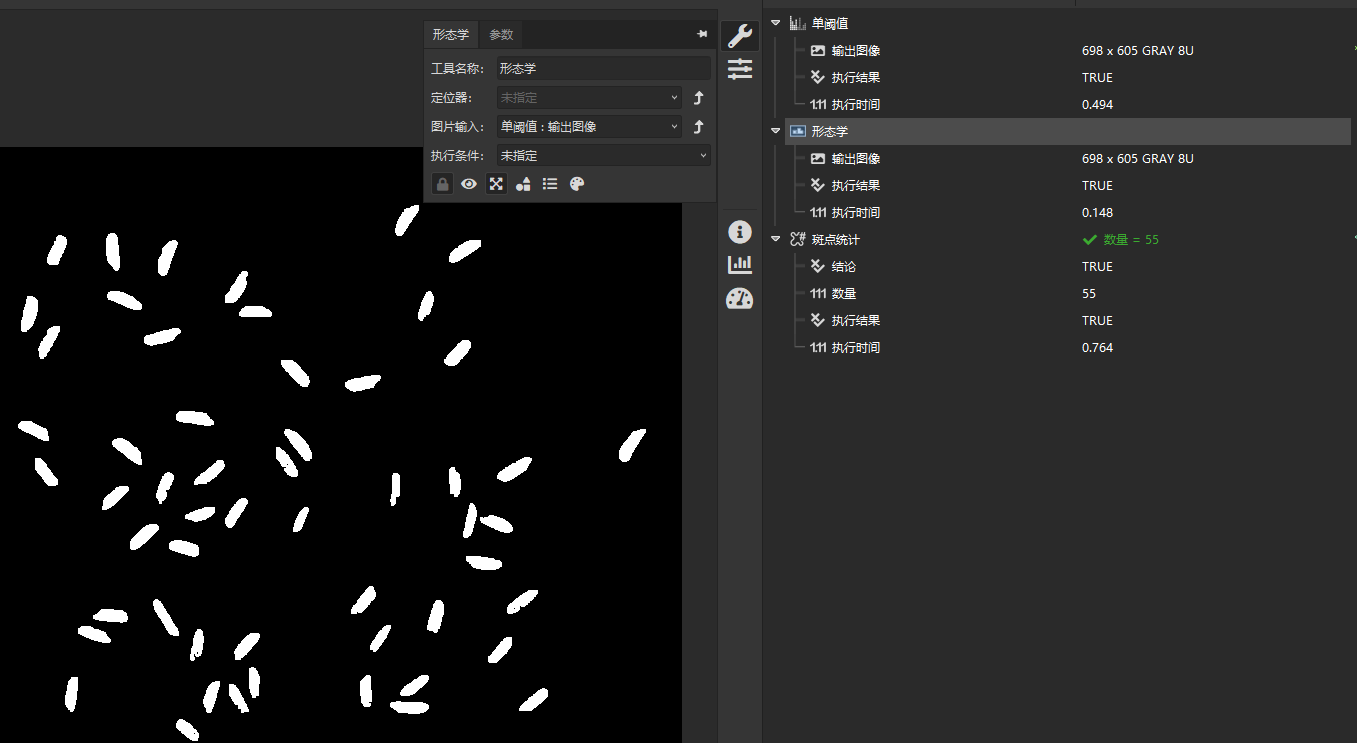1357x743 pixels.
Task: Select the 形态学 tab
Action: point(450,34)
